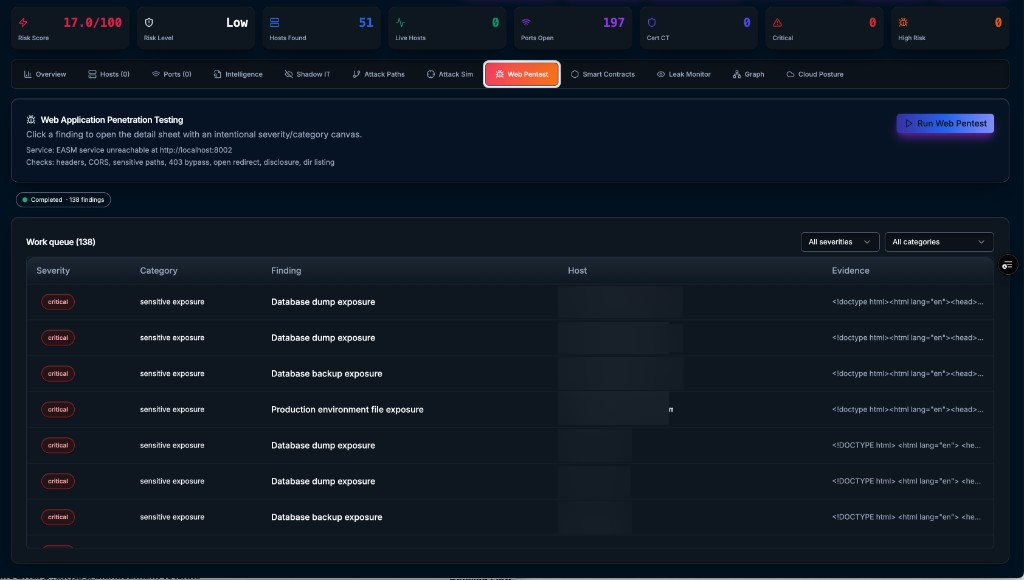Image resolution: width=1024 pixels, height=580 pixels.
Task: Click the Ports Open wifi icon
Action: (526, 22)
